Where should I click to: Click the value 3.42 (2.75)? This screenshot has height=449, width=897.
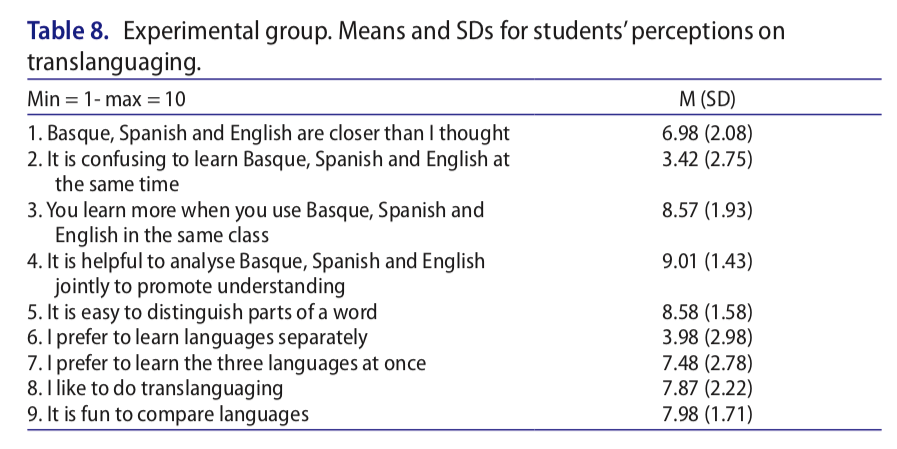point(706,159)
